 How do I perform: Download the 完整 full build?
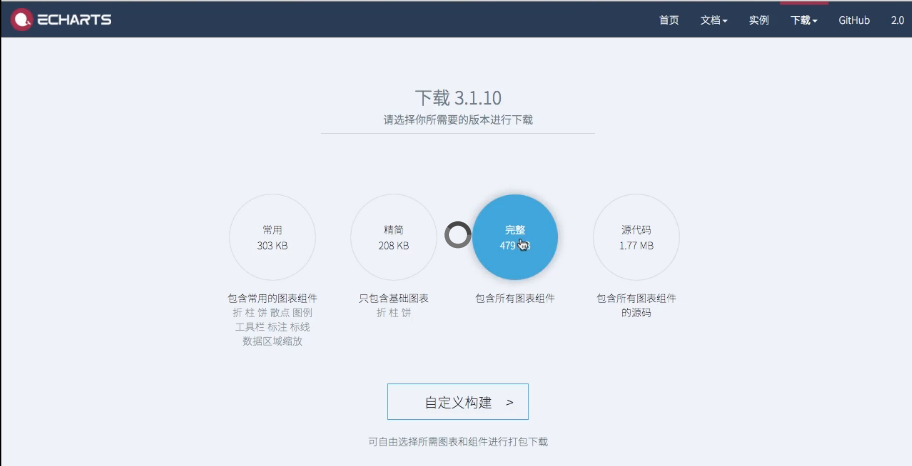click(x=515, y=237)
